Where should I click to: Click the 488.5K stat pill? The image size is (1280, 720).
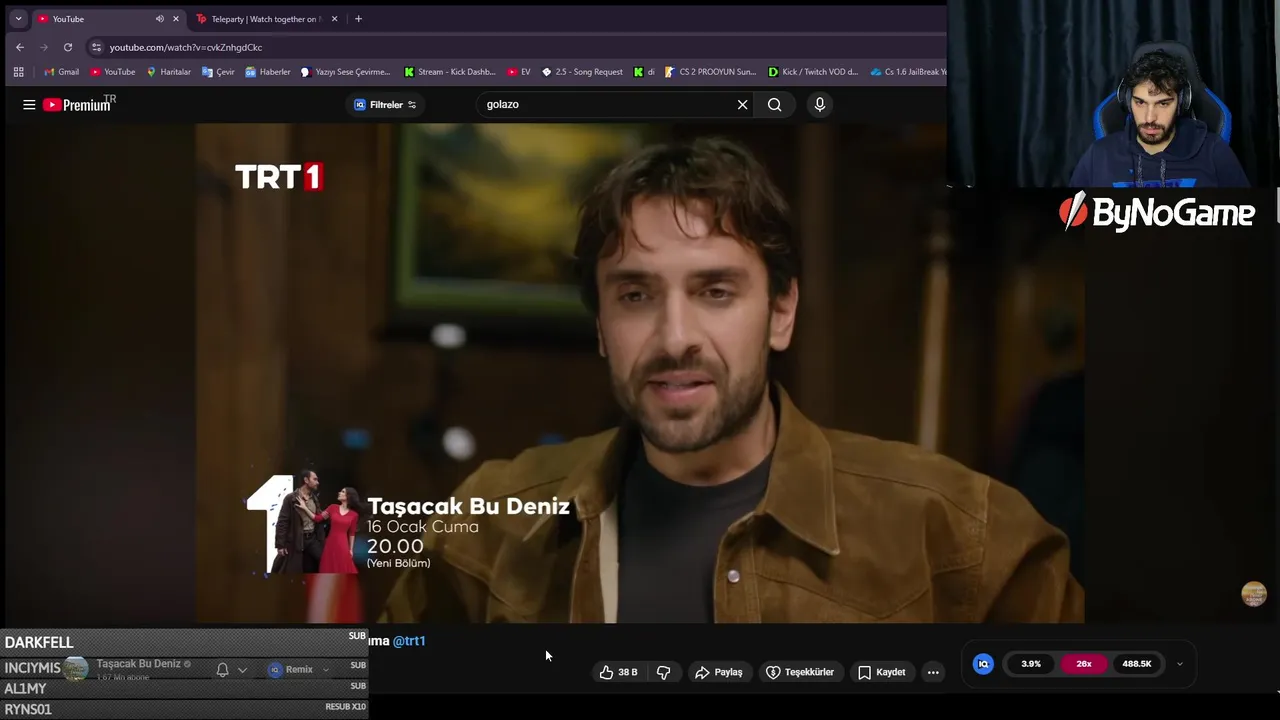[x=1137, y=664]
